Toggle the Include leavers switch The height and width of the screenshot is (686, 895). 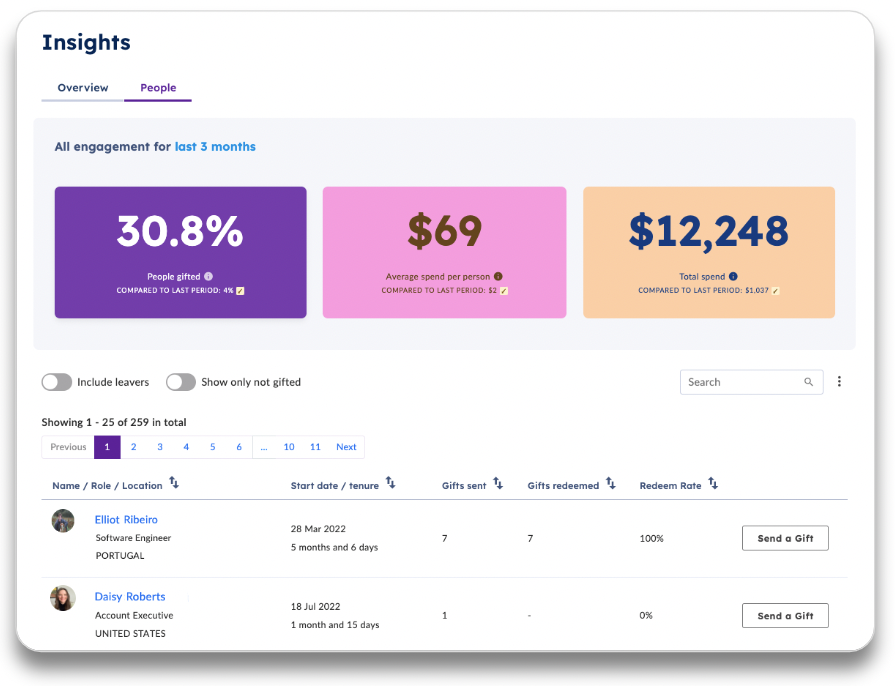(57, 382)
